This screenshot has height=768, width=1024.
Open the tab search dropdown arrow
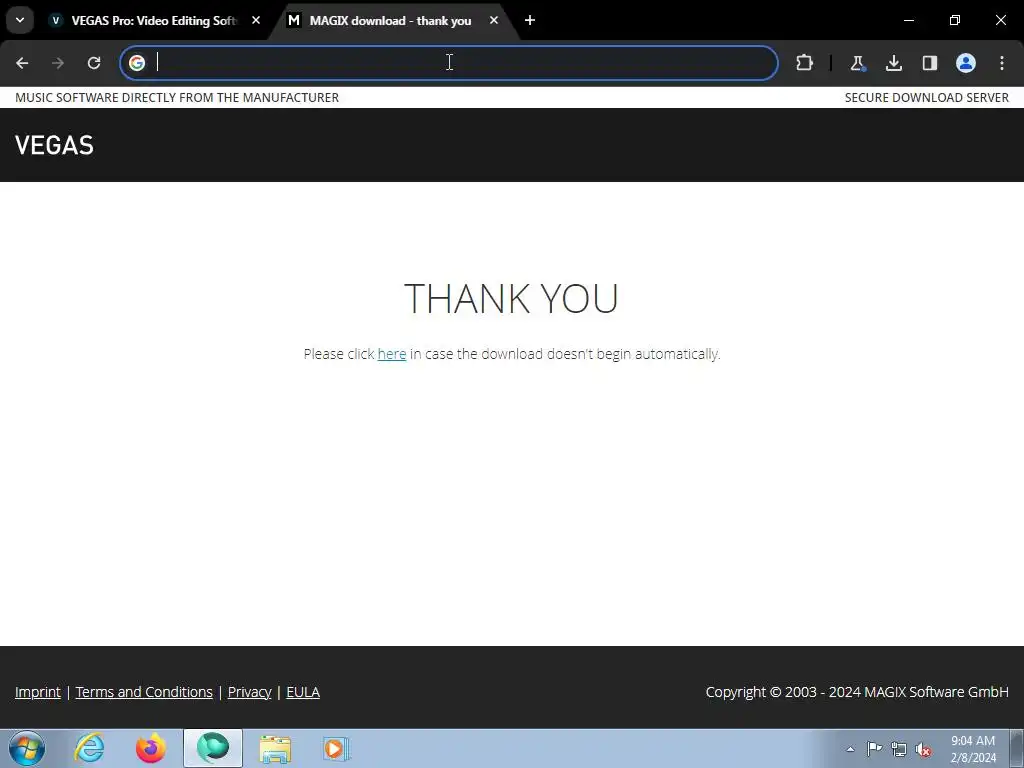[20, 20]
